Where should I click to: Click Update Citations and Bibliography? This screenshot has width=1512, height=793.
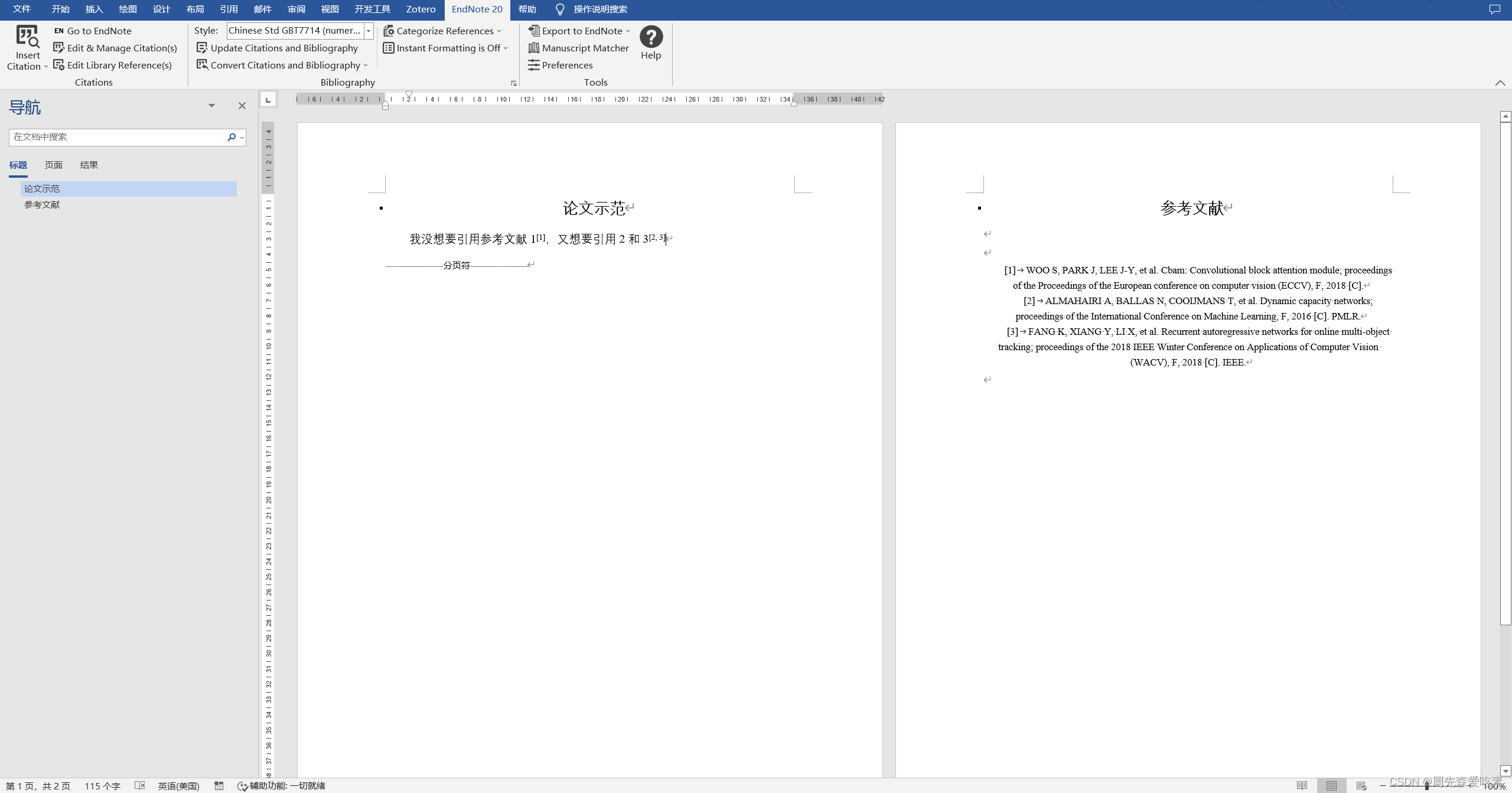[x=278, y=48]
